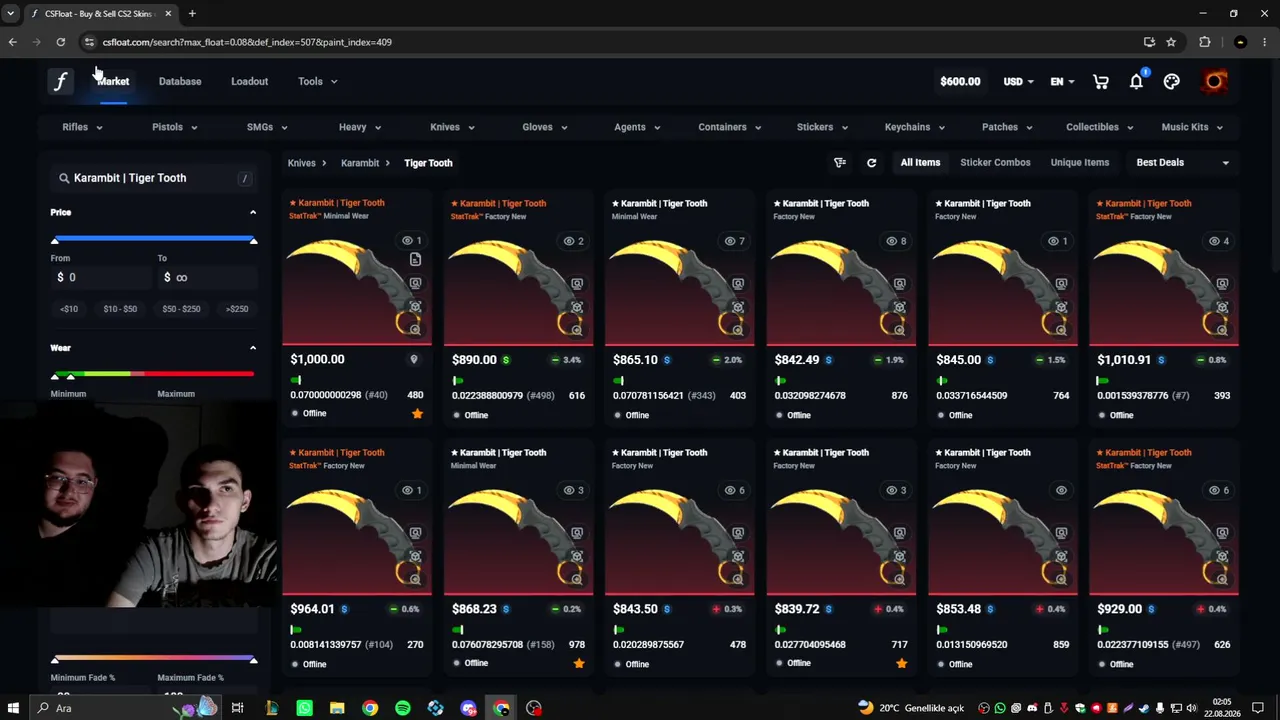Expand the Rifles category menu

(82, 127)
